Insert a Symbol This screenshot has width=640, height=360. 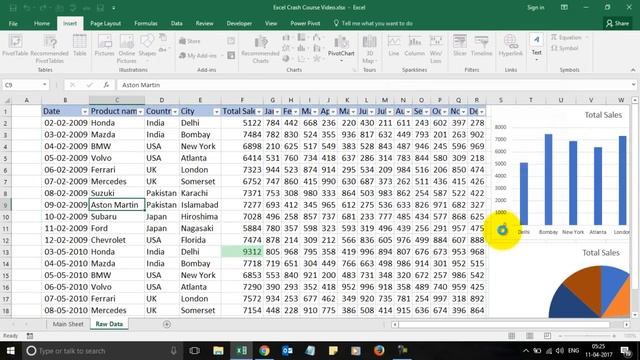point(564,48)
